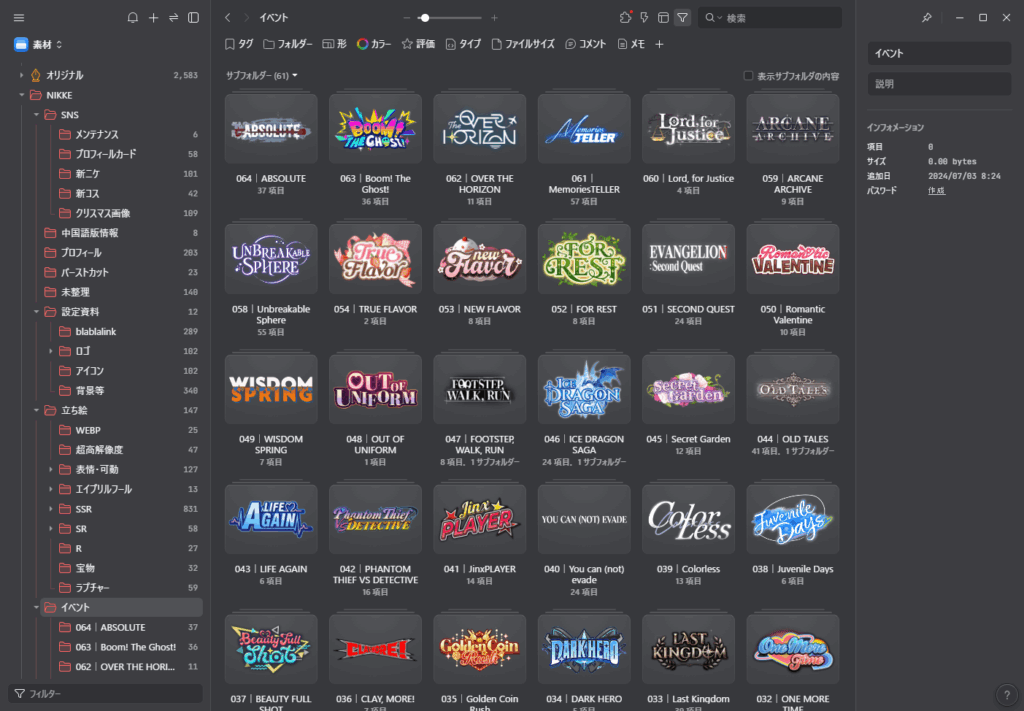Viewport: 1024px width, 711px height.
Task: Open the layout view icon
Action: click(x=664, y=18)
